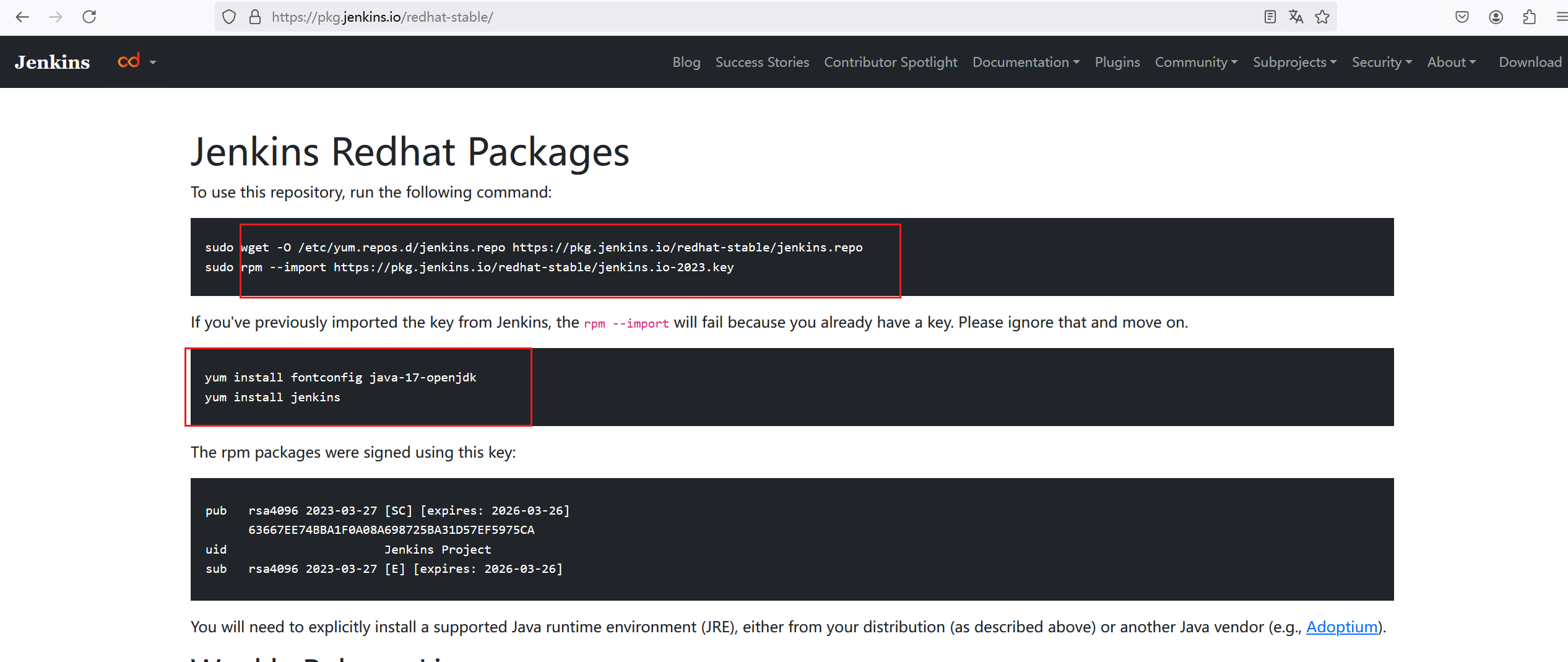Click the sub rsa4096 key line
Screen dimensions: 1568x662
(384, 568)
